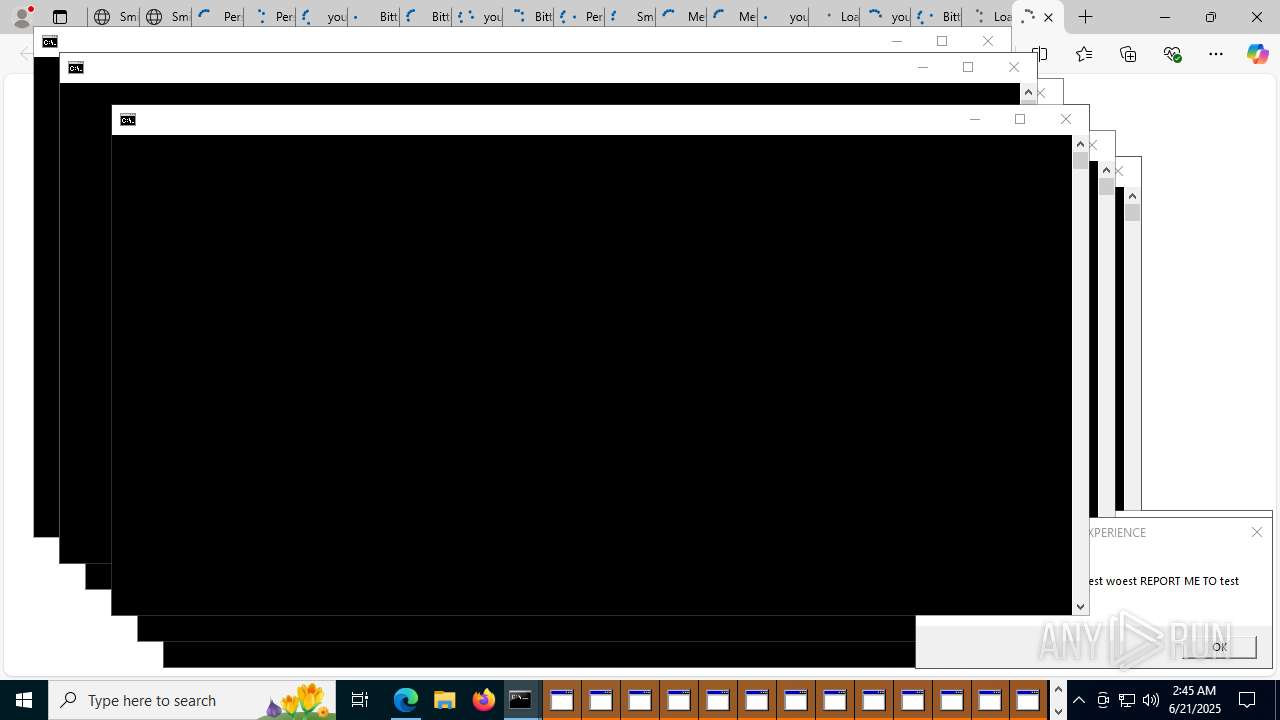Minimize the front console window
Screen dimensions: 1280x720
pyautogui.click(x=975, y=120)
